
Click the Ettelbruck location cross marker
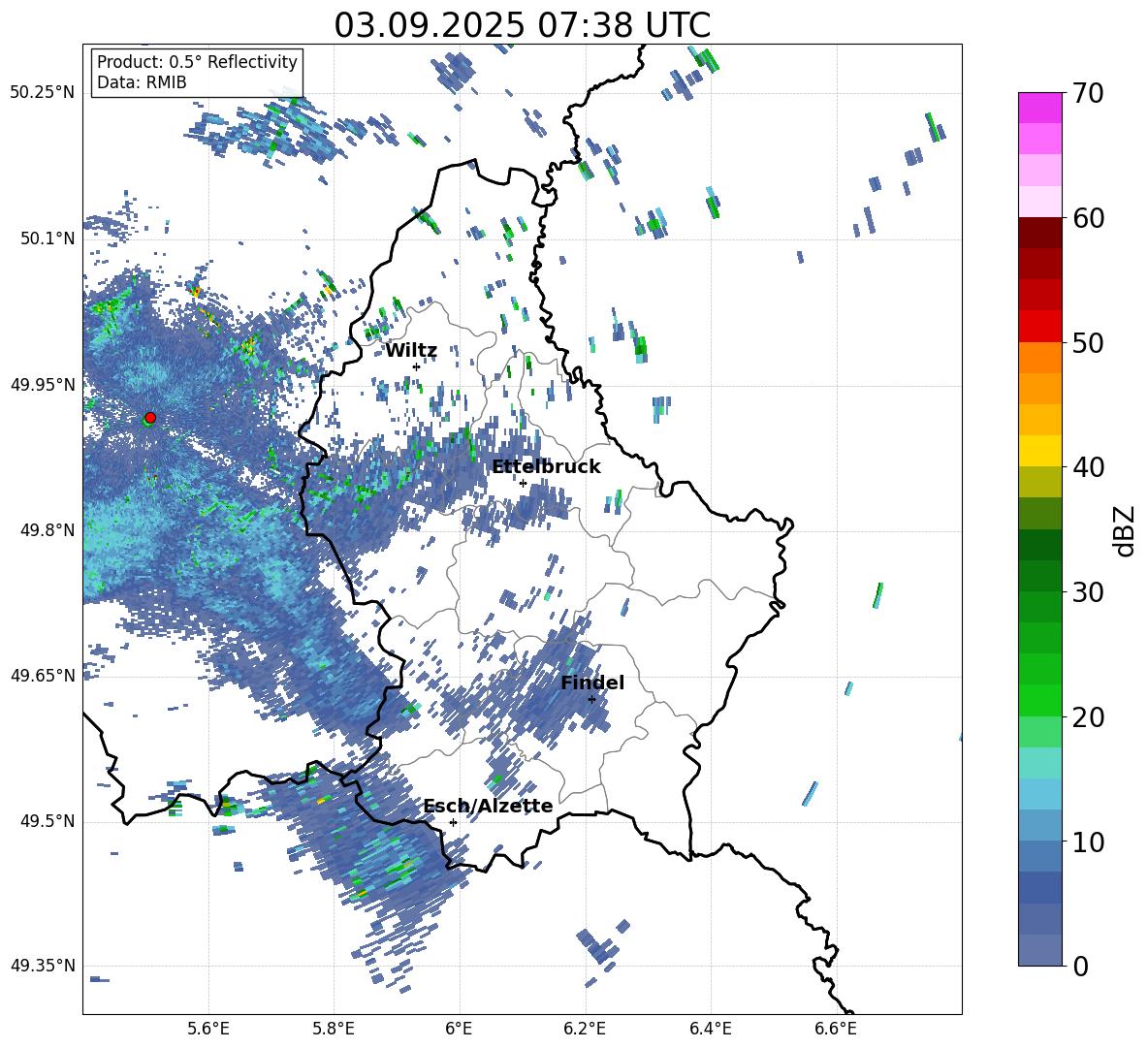coord(523,483)
